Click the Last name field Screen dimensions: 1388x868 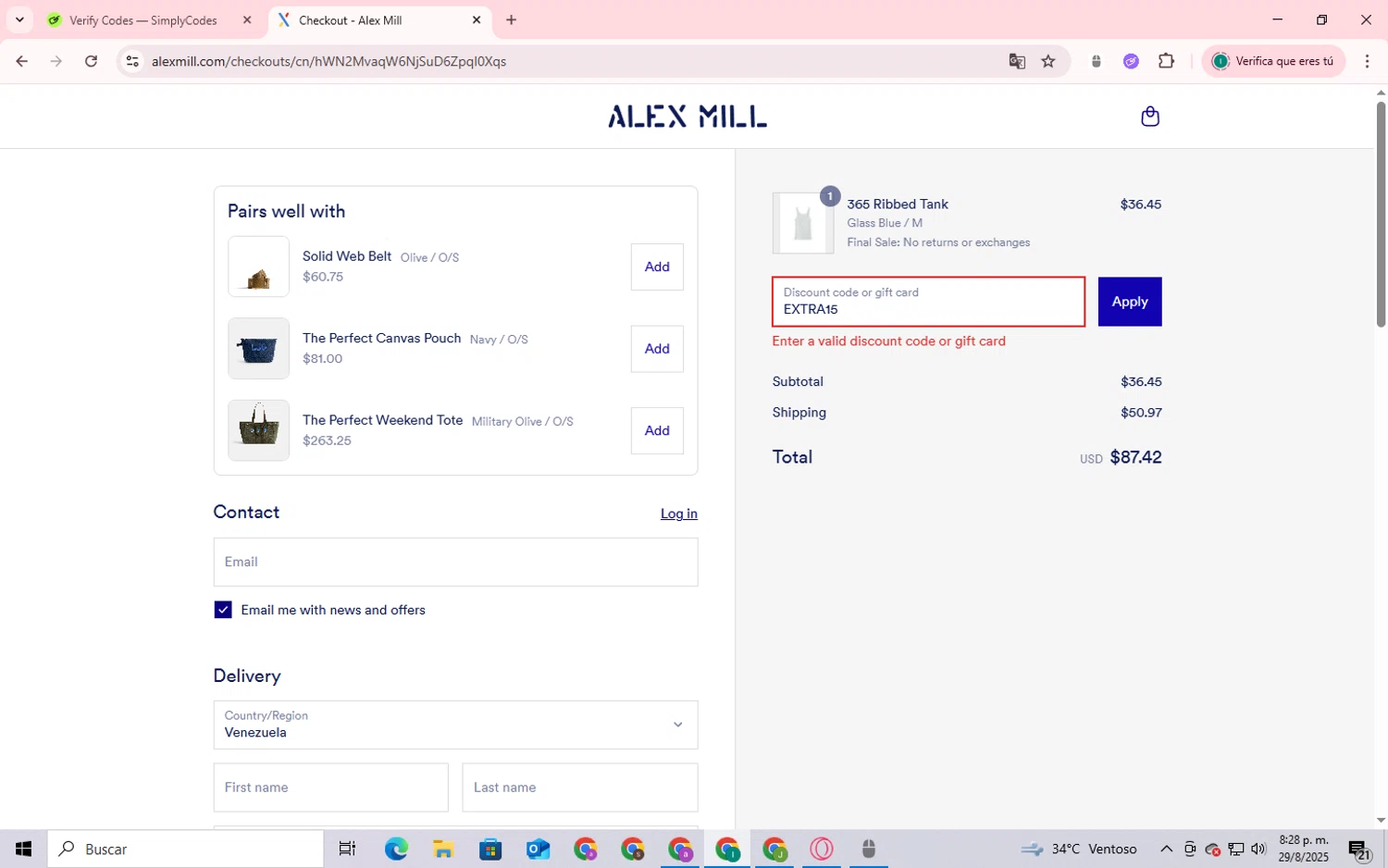point(580,787)
